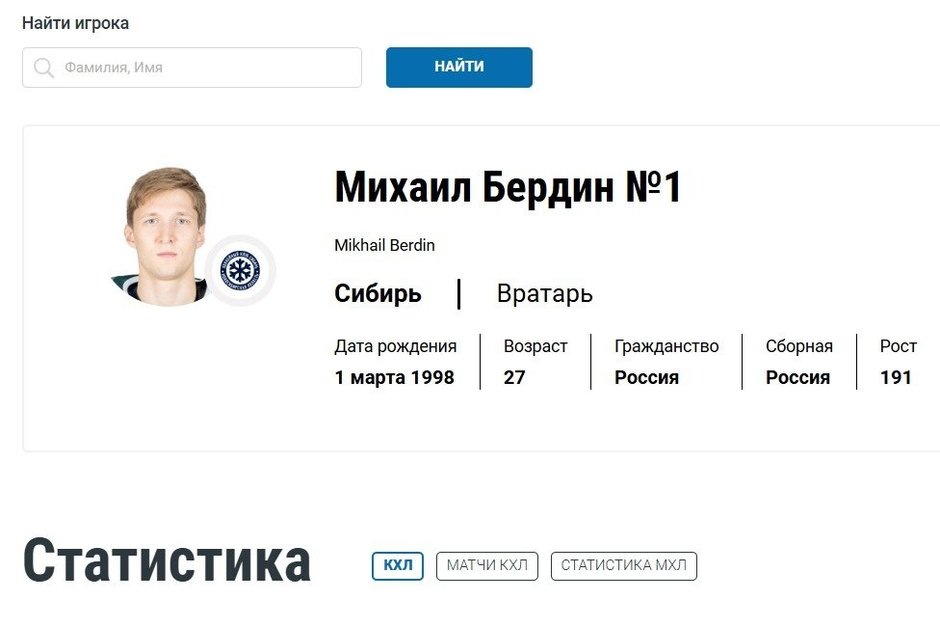The height and width of the screenshot is (627, 940).
Task: Open the Сибирь team page link
Action: pos(377,293)
